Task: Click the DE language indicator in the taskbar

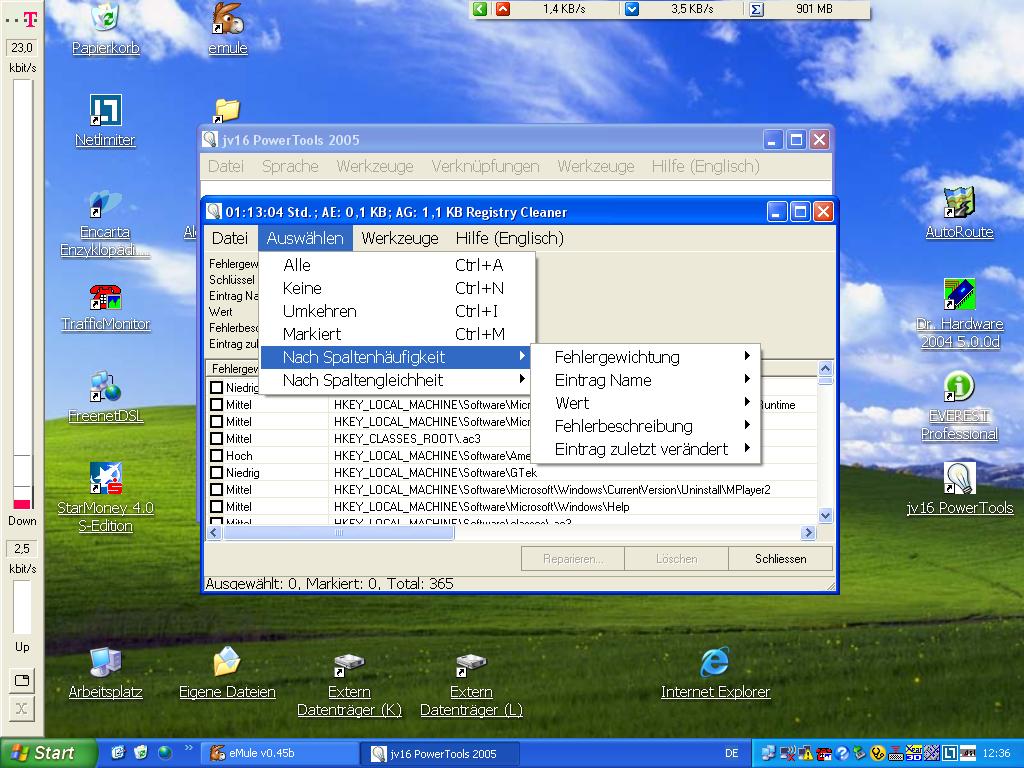Action: tap(731, 753)
